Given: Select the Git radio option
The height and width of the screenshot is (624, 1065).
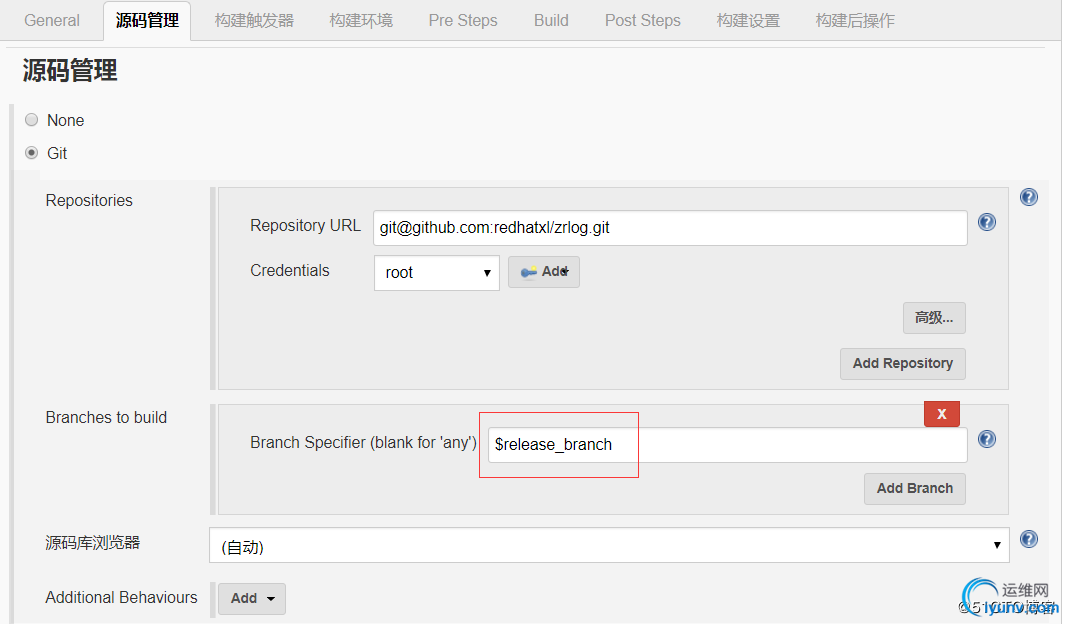Looking at the screenshot, I should tap(31, 153).
